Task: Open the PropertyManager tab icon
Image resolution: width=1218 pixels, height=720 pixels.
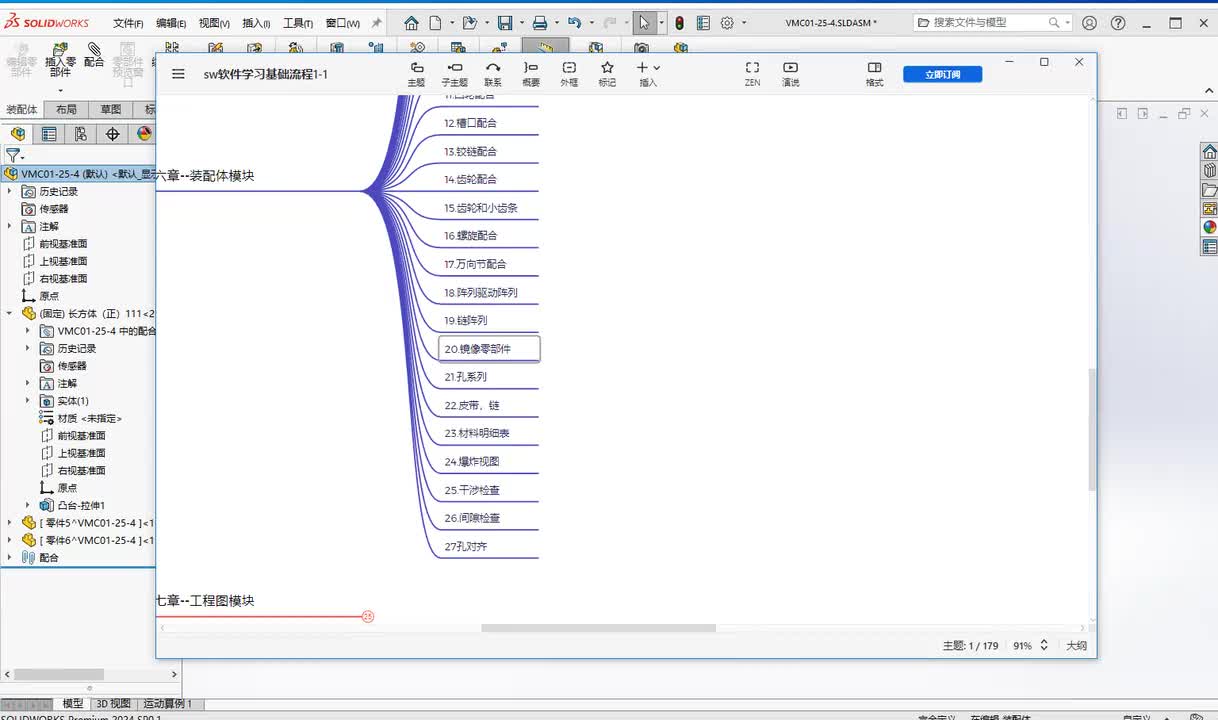Action: coord(49,134)
